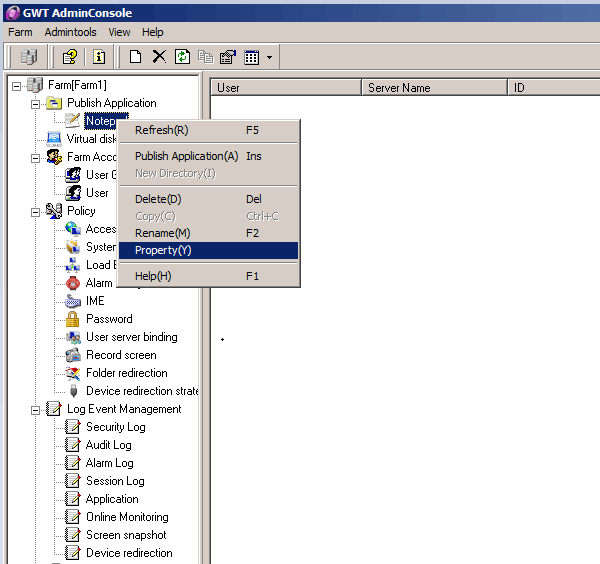Open the view mode dropdown arrow
Screen dimensions: 600x564
(269, 58)
